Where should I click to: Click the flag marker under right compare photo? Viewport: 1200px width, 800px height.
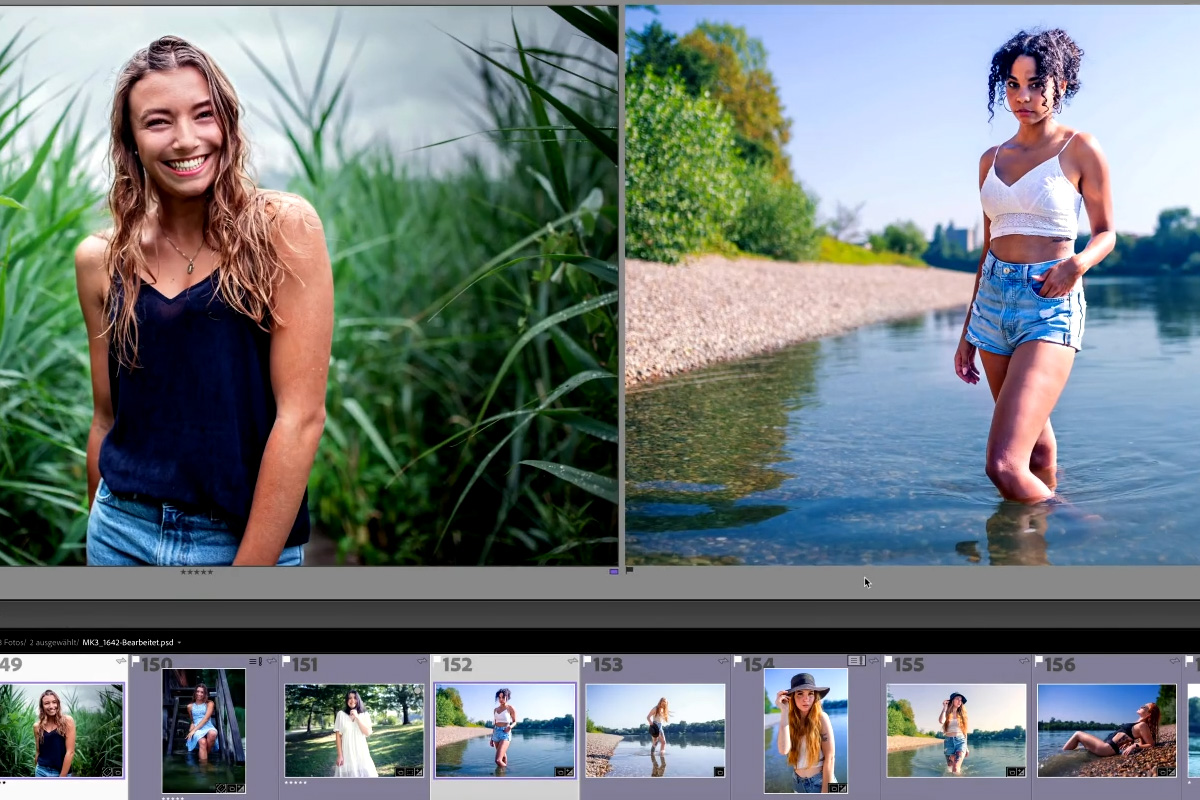click(x=630, y=571)
